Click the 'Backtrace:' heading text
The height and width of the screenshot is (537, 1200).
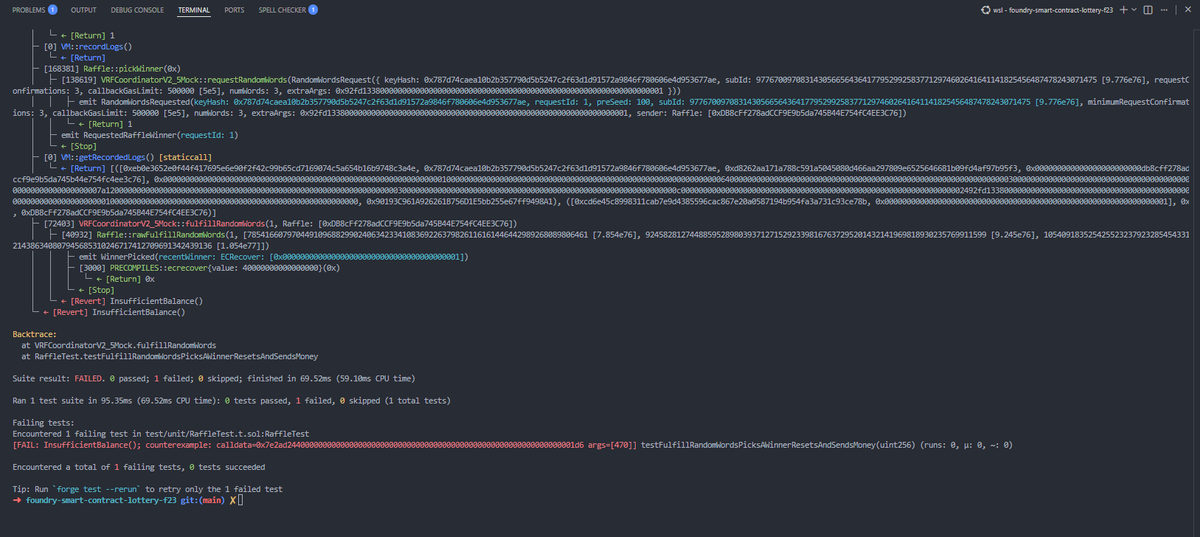(x=32, y=333)
